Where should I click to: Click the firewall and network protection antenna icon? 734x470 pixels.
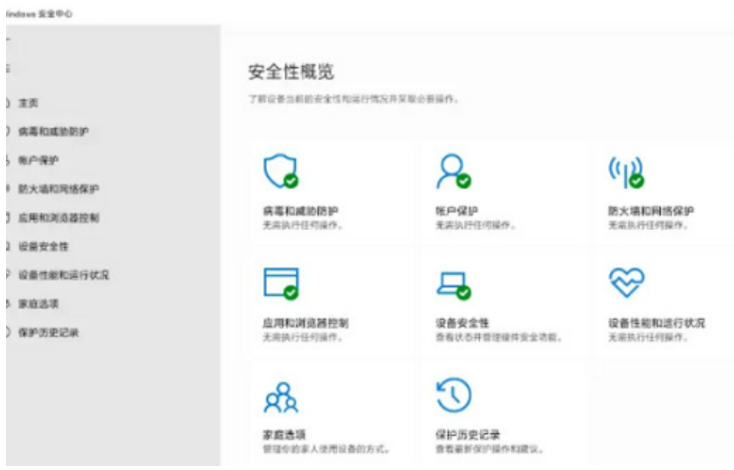coord(625,172)
